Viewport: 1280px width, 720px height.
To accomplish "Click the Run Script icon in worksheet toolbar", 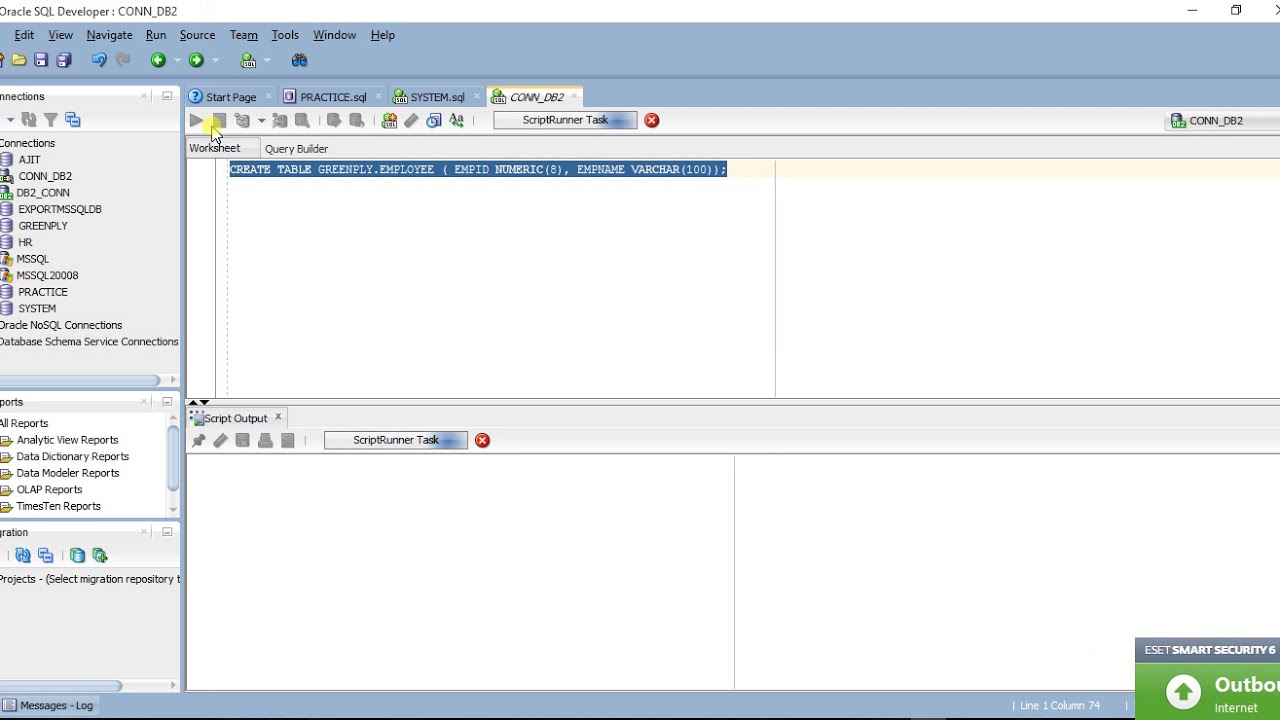I will point(218,120).
